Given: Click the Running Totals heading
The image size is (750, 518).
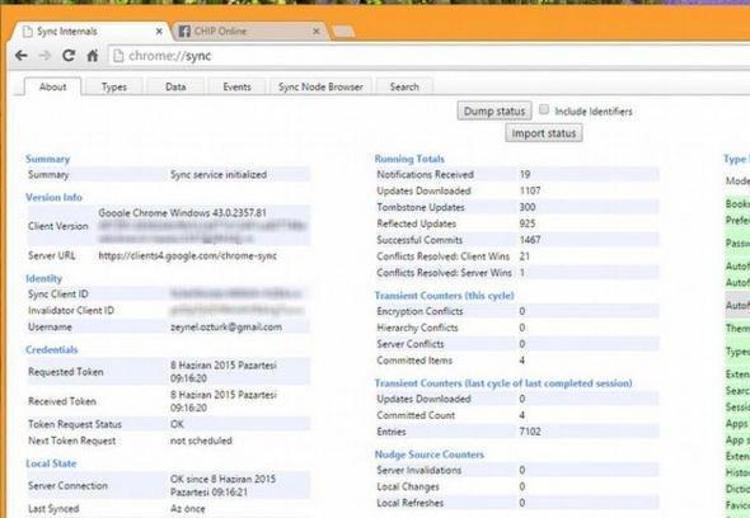Looking at the screenshot, I should pyautogui.click(x=409, y=159).
